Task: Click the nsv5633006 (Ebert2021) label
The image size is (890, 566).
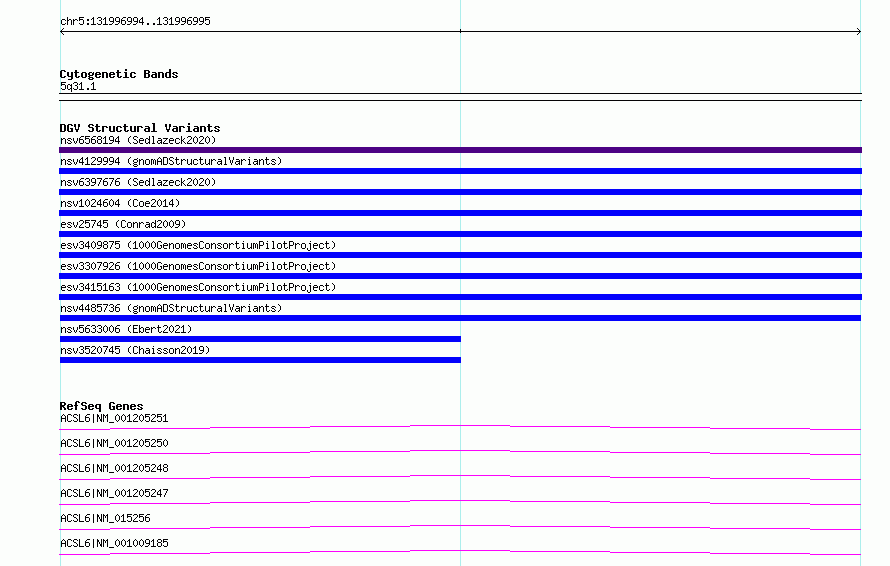Action: [x=126, y=329]
